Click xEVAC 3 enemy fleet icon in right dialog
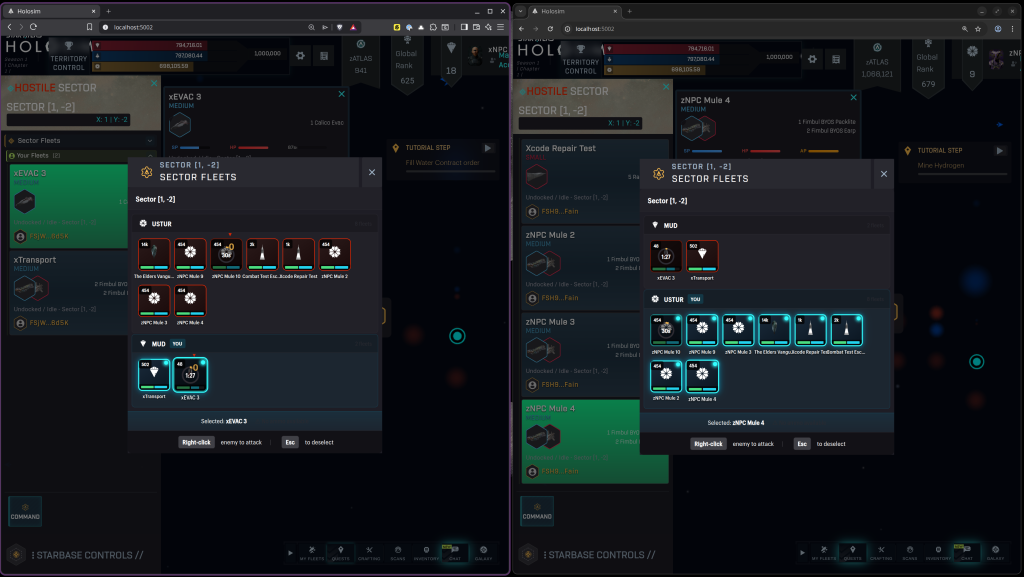Viewport: 1024px width, 577px height. [665, 256]
